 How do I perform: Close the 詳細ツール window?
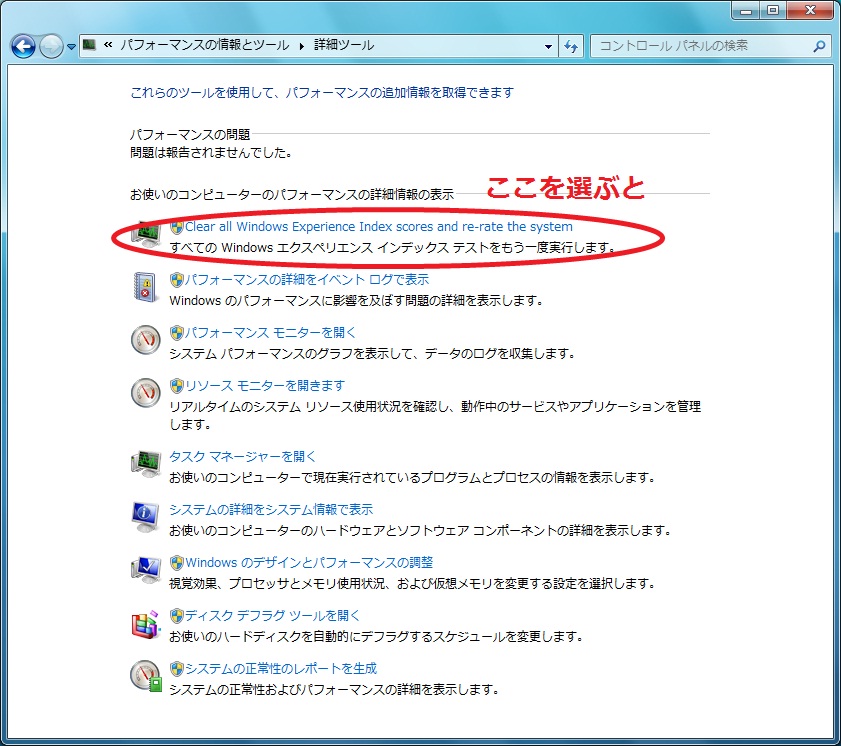[x=810, y=10]
